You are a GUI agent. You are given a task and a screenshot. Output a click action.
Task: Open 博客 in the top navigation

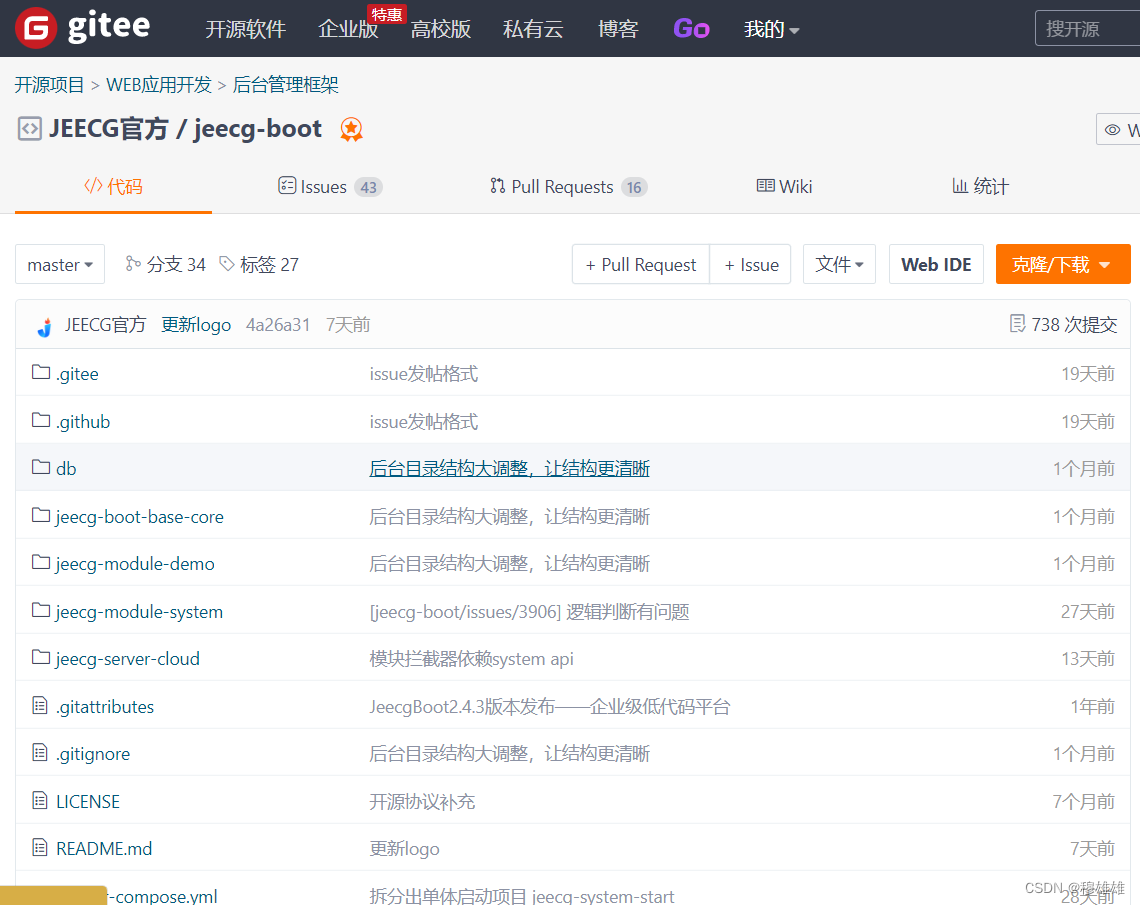coord(618,29)
